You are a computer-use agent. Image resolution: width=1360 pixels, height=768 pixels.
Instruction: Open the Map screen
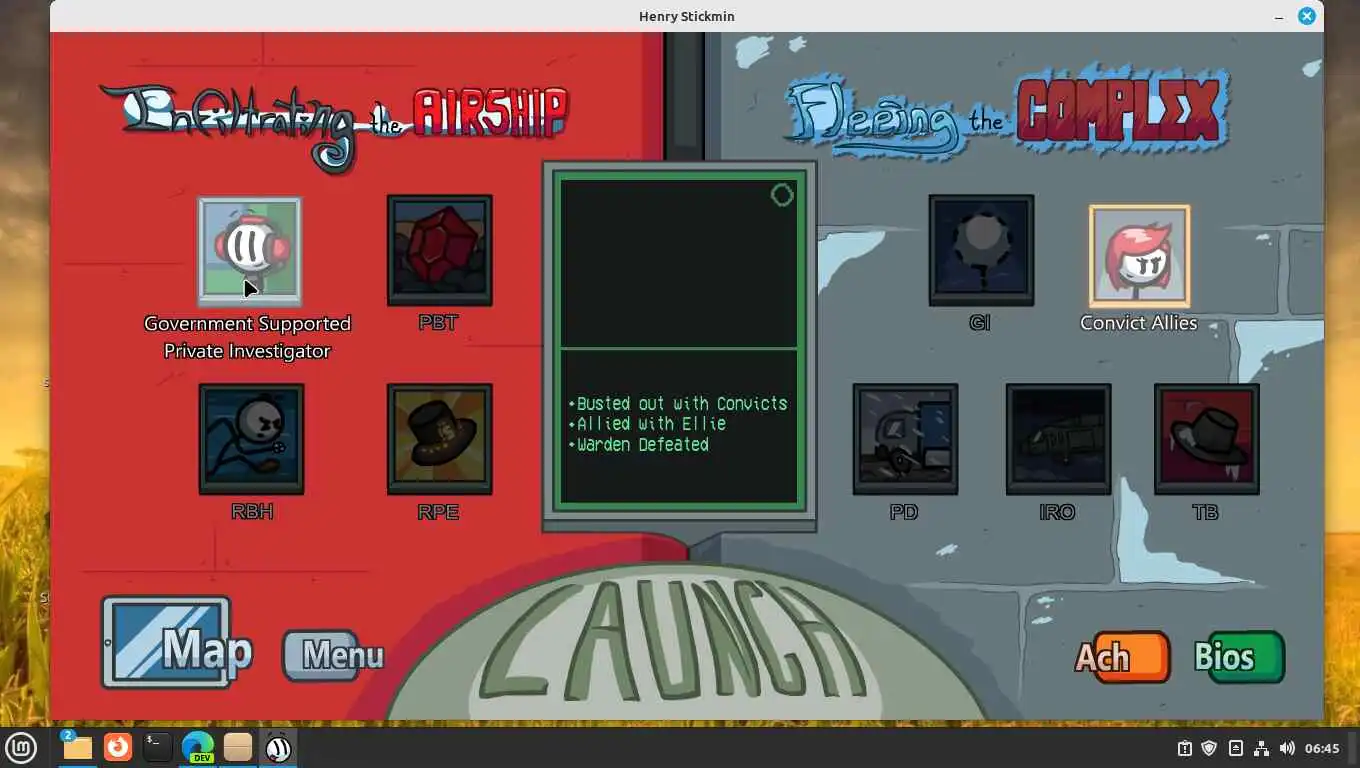click(x=176, y=644)
